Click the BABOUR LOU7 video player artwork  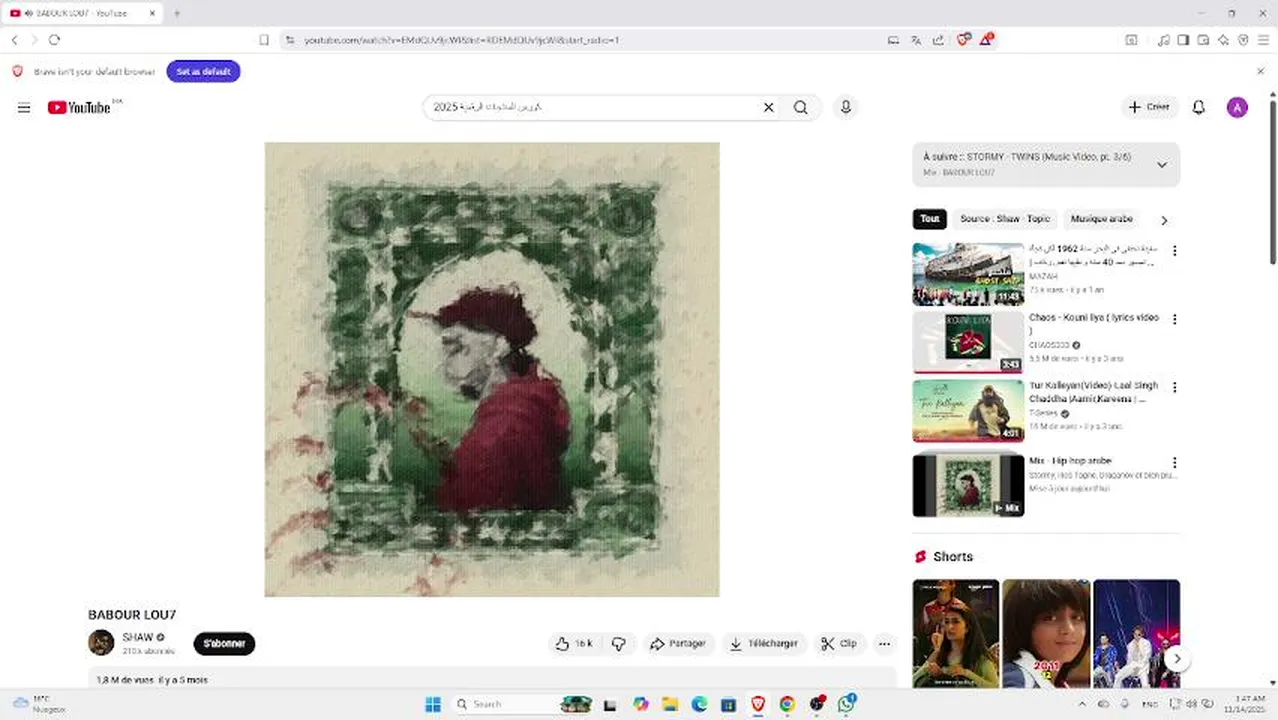pyautogui.click(x=492, y=369)
